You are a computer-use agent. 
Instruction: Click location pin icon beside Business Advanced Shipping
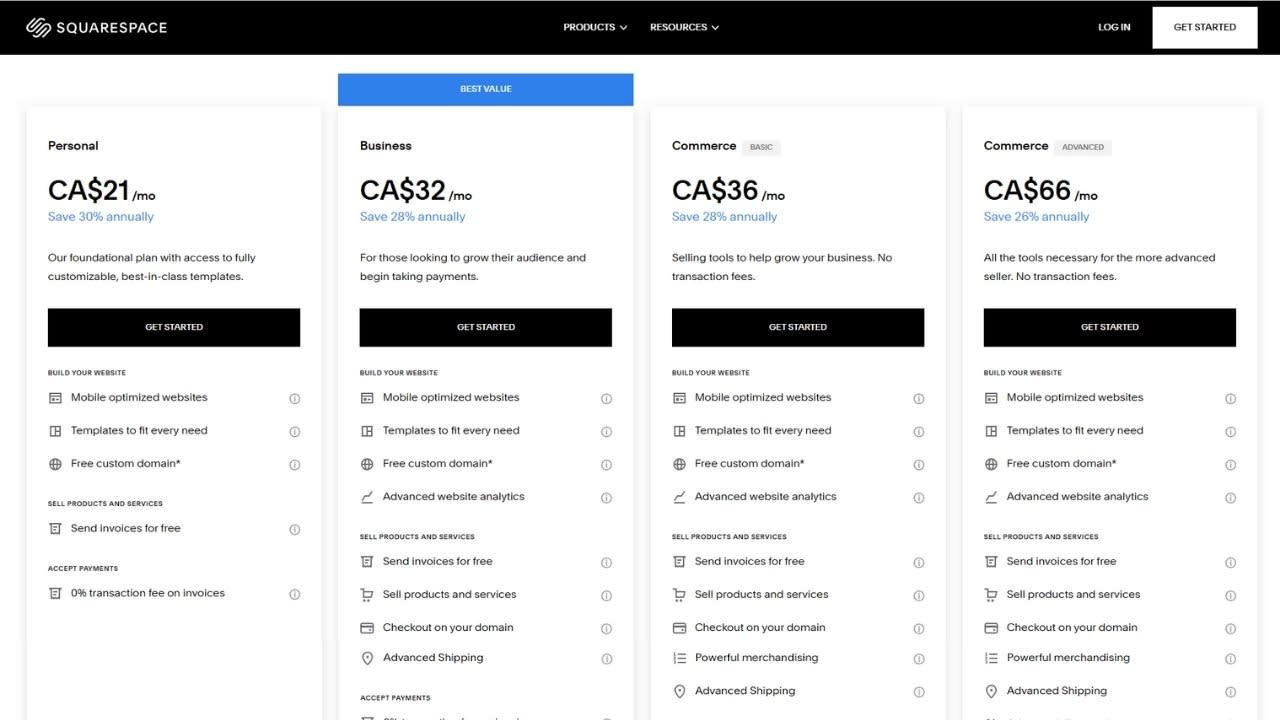point(367,658)
